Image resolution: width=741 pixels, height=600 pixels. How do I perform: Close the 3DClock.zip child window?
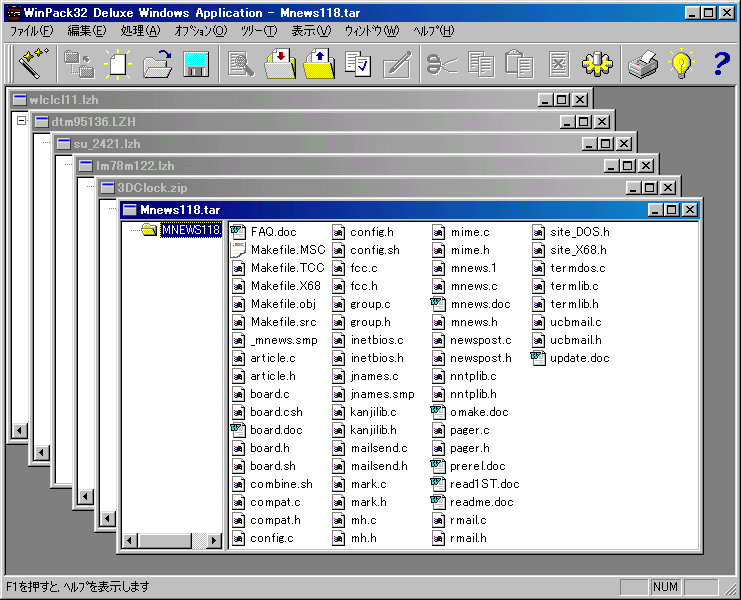[668, 188]
